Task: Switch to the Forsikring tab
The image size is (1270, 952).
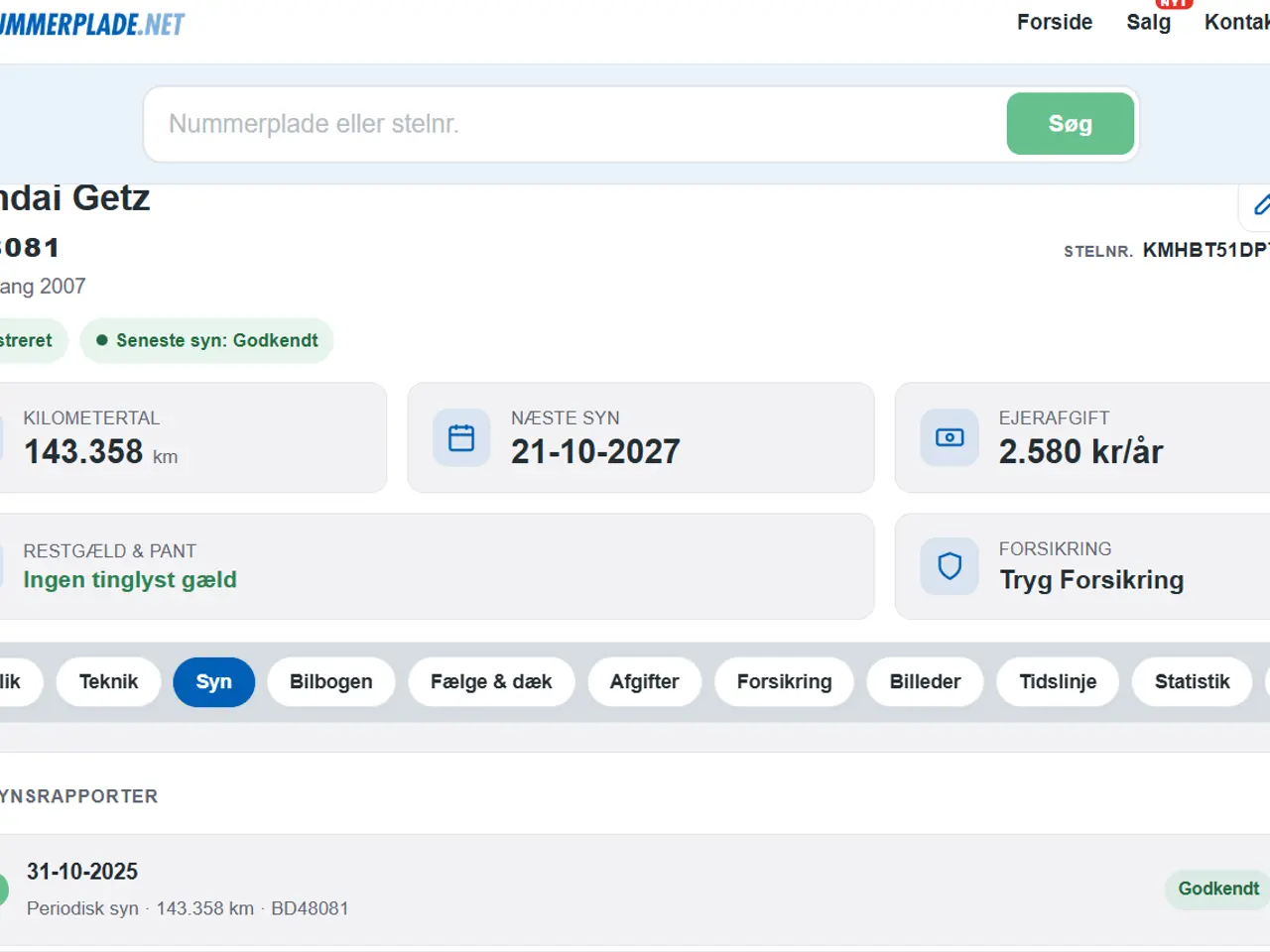Action: pyautogui.click(x=784, y=682)
